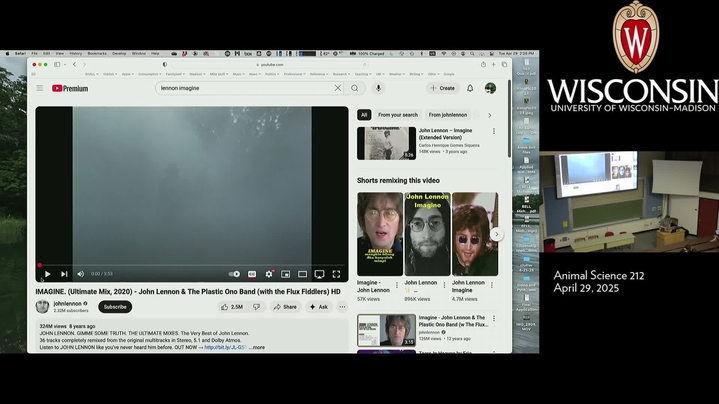This screenshot has width=719, height=404.
Task: Go back in Safari
Action: (x=74, y=65)
